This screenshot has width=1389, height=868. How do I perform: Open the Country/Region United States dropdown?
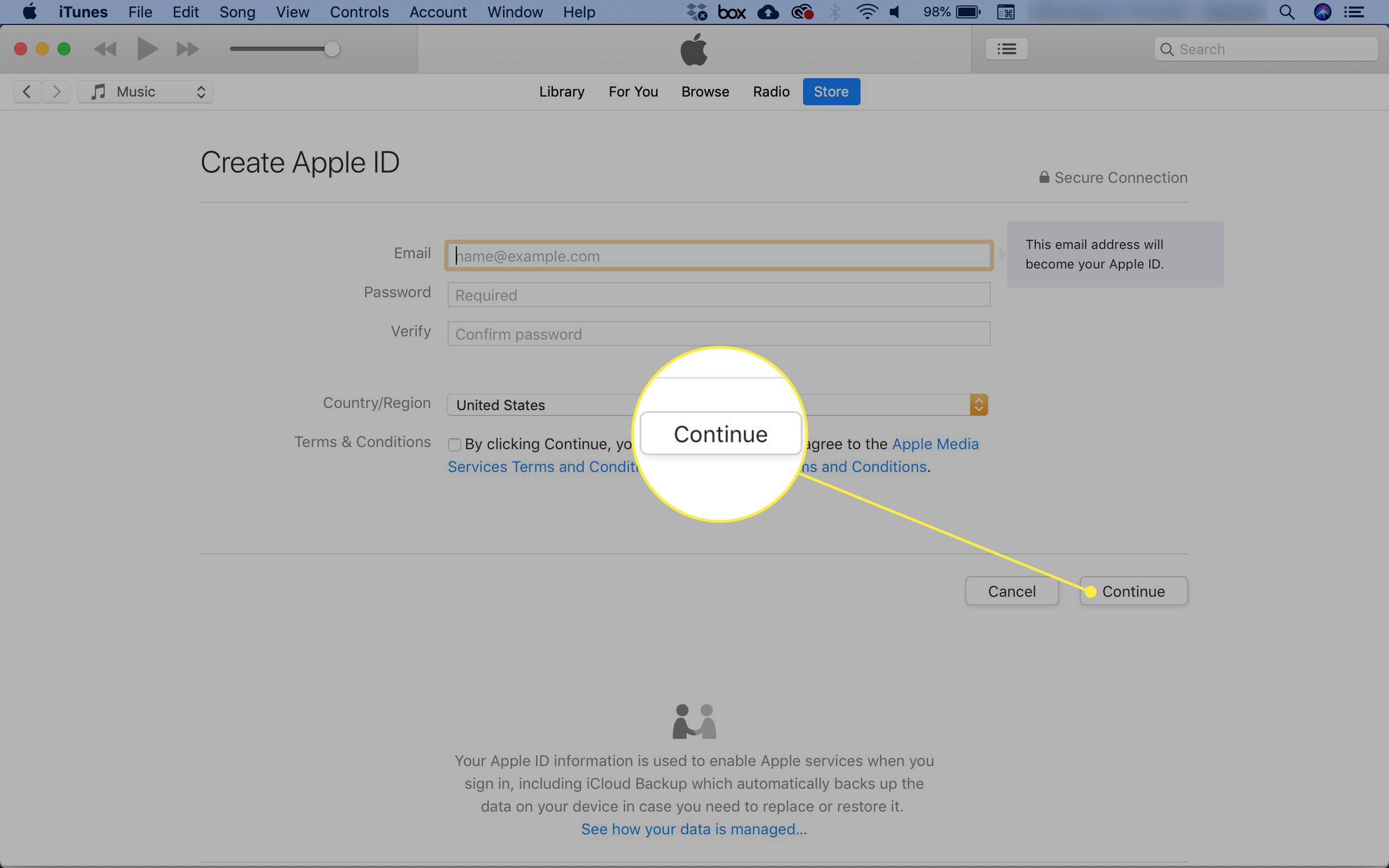pyautogui.click(x=717, y=405)
